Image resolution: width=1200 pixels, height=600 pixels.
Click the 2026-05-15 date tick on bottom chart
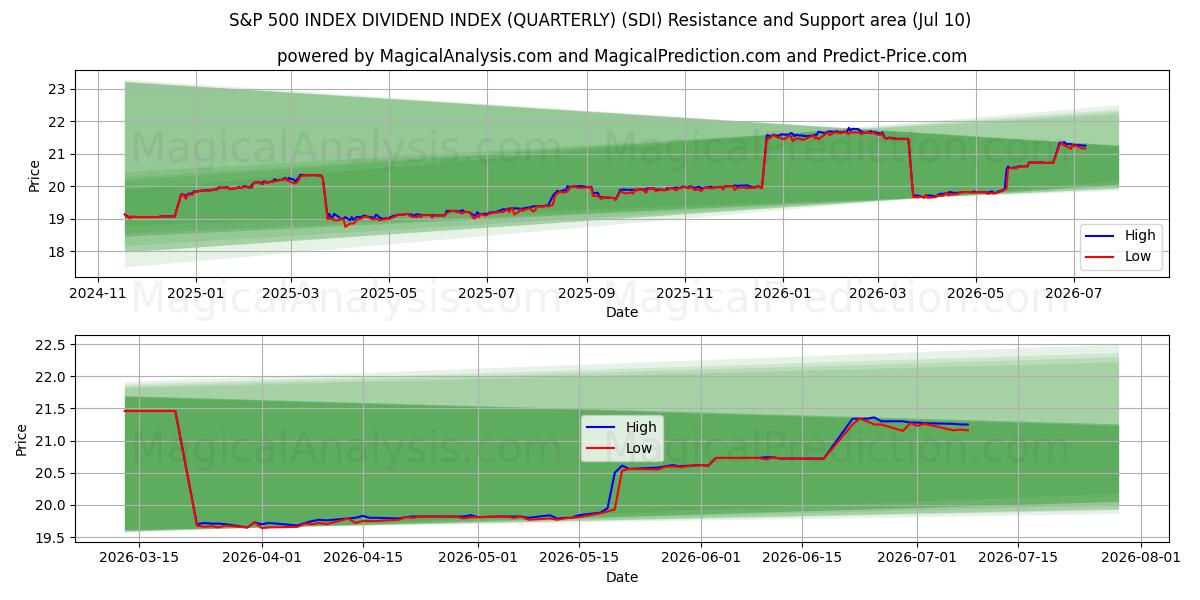point(579,559)
